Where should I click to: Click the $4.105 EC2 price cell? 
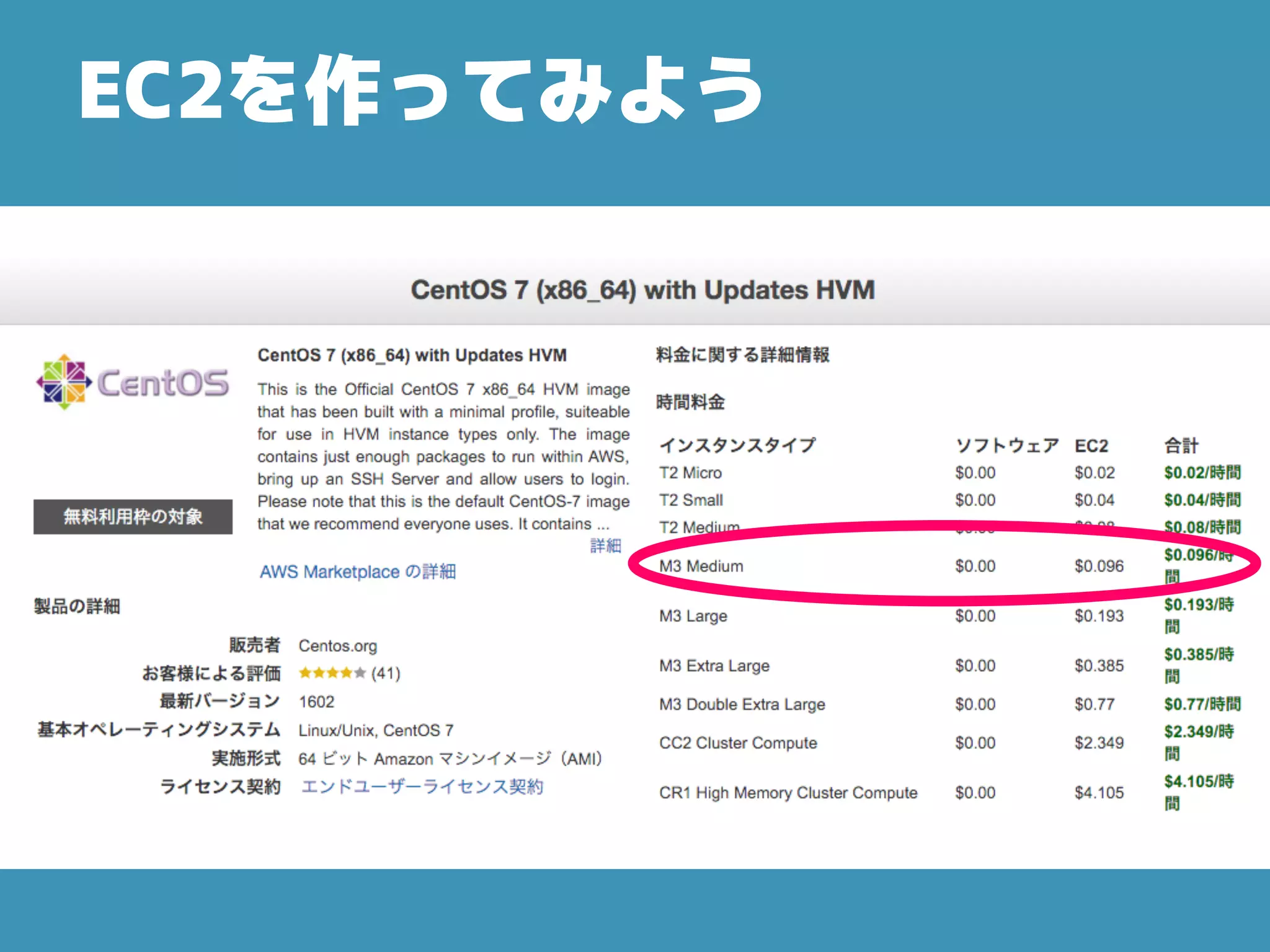coord(1099,793)
